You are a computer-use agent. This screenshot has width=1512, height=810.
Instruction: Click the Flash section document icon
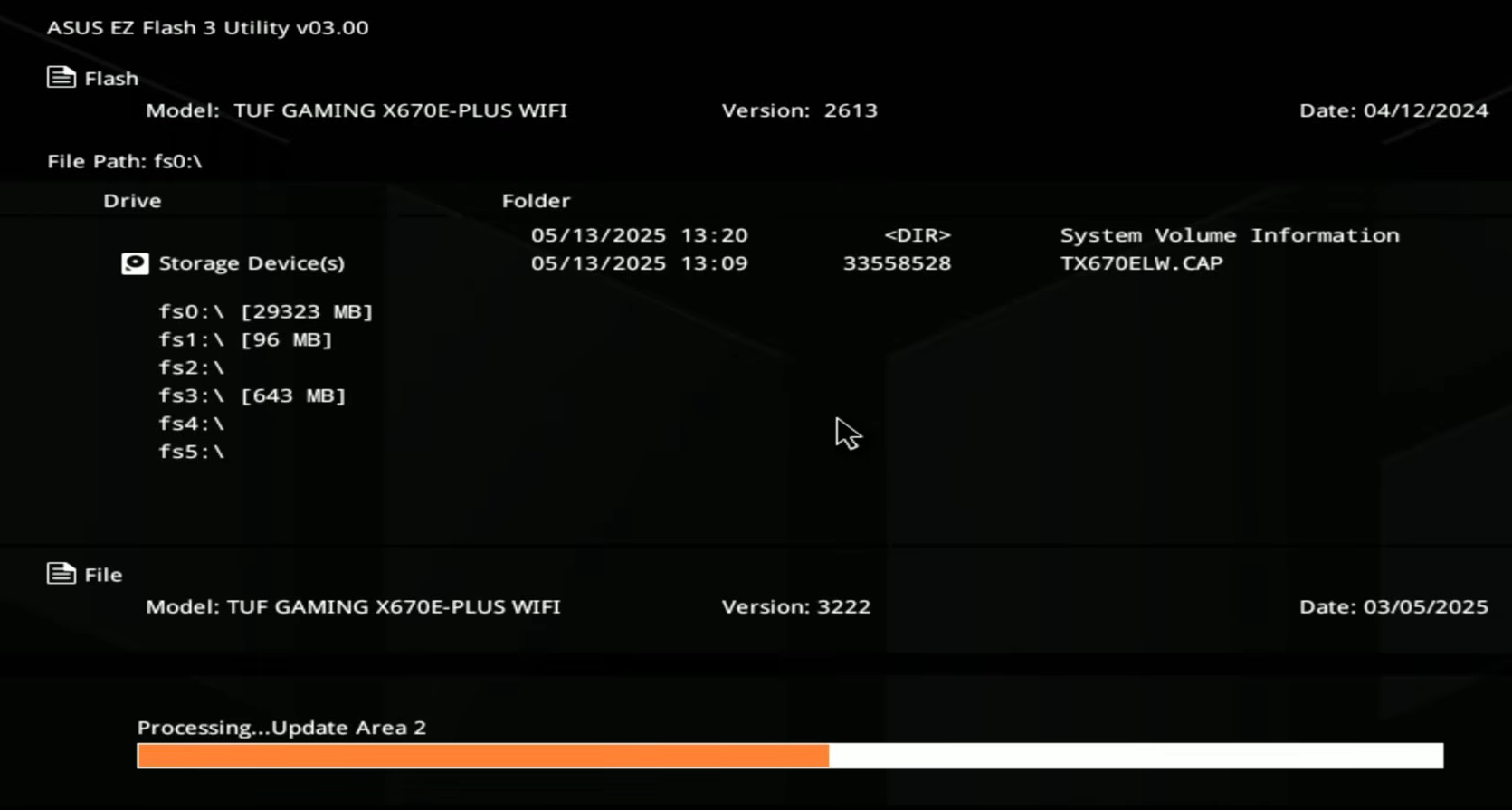click(x=61, y=78)
